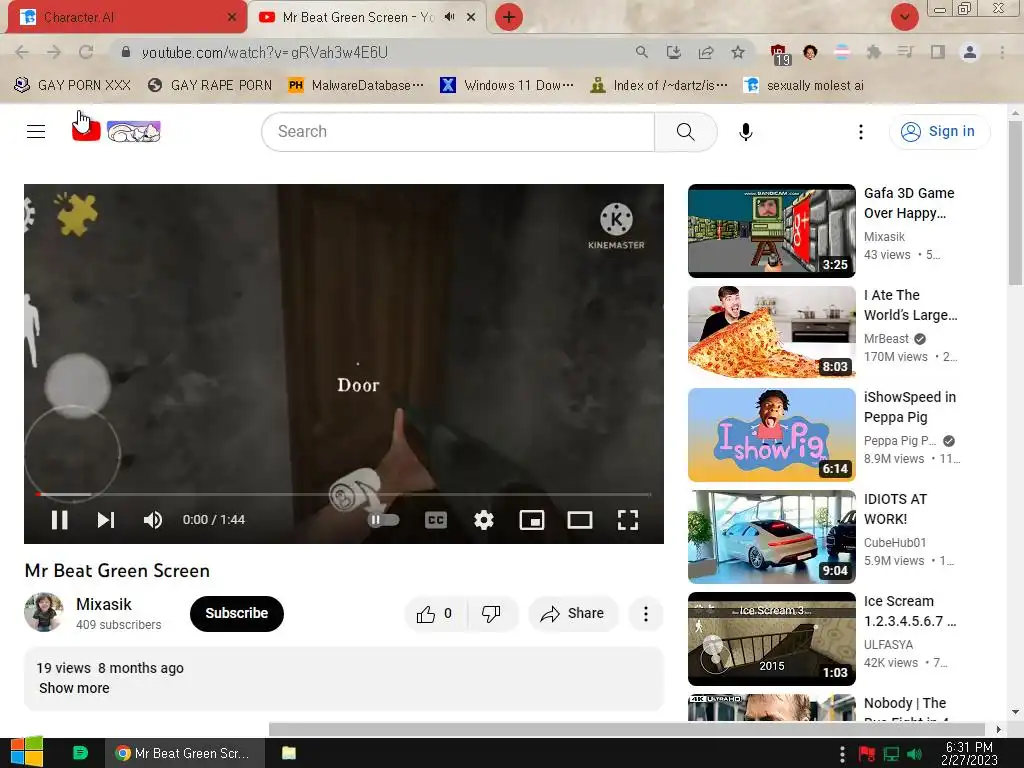
Task: Click ULFASYA channel name in sidebar
Action: pos(888,645)
